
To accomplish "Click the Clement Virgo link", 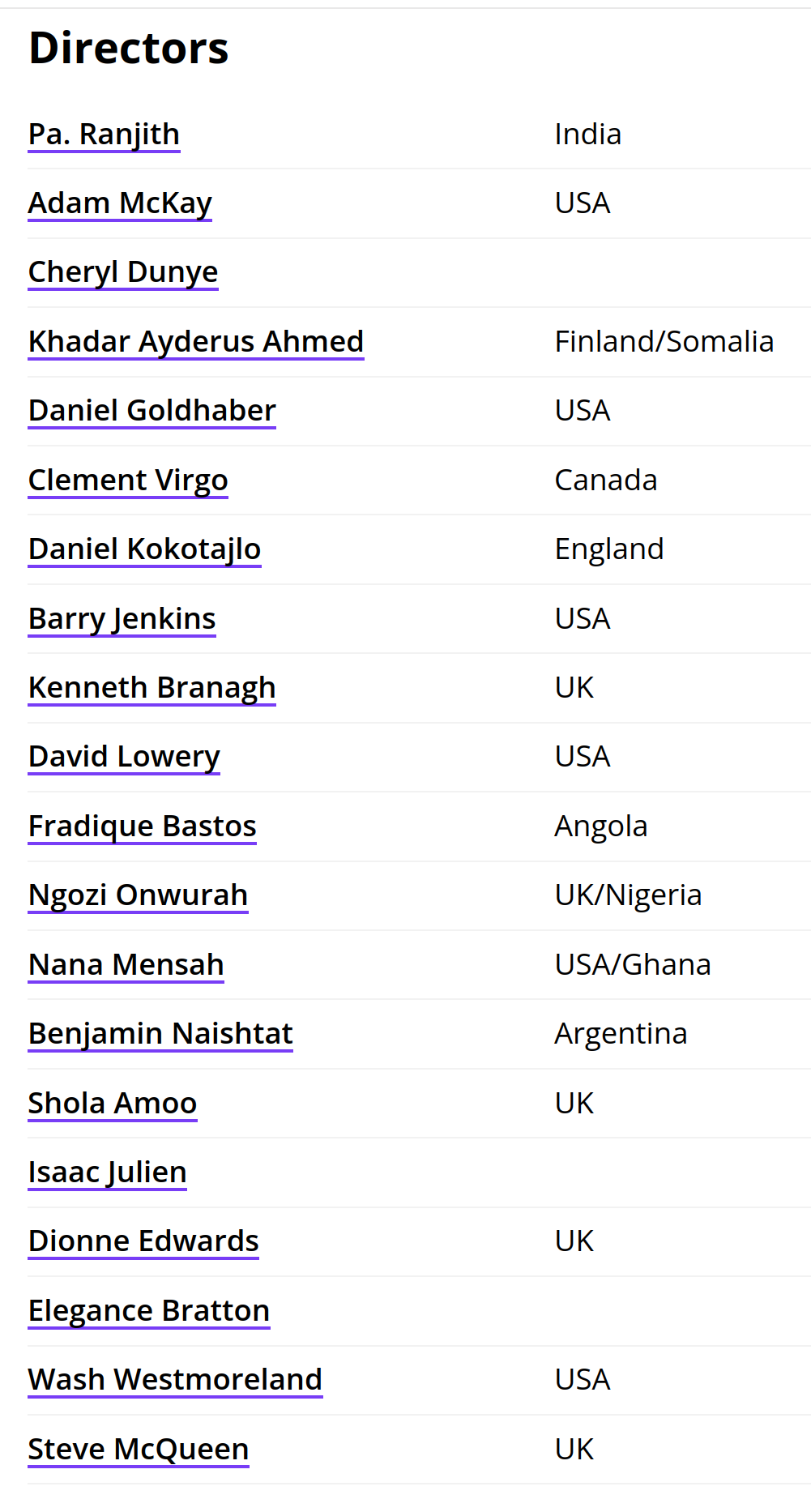I will [x=128, y=481].
